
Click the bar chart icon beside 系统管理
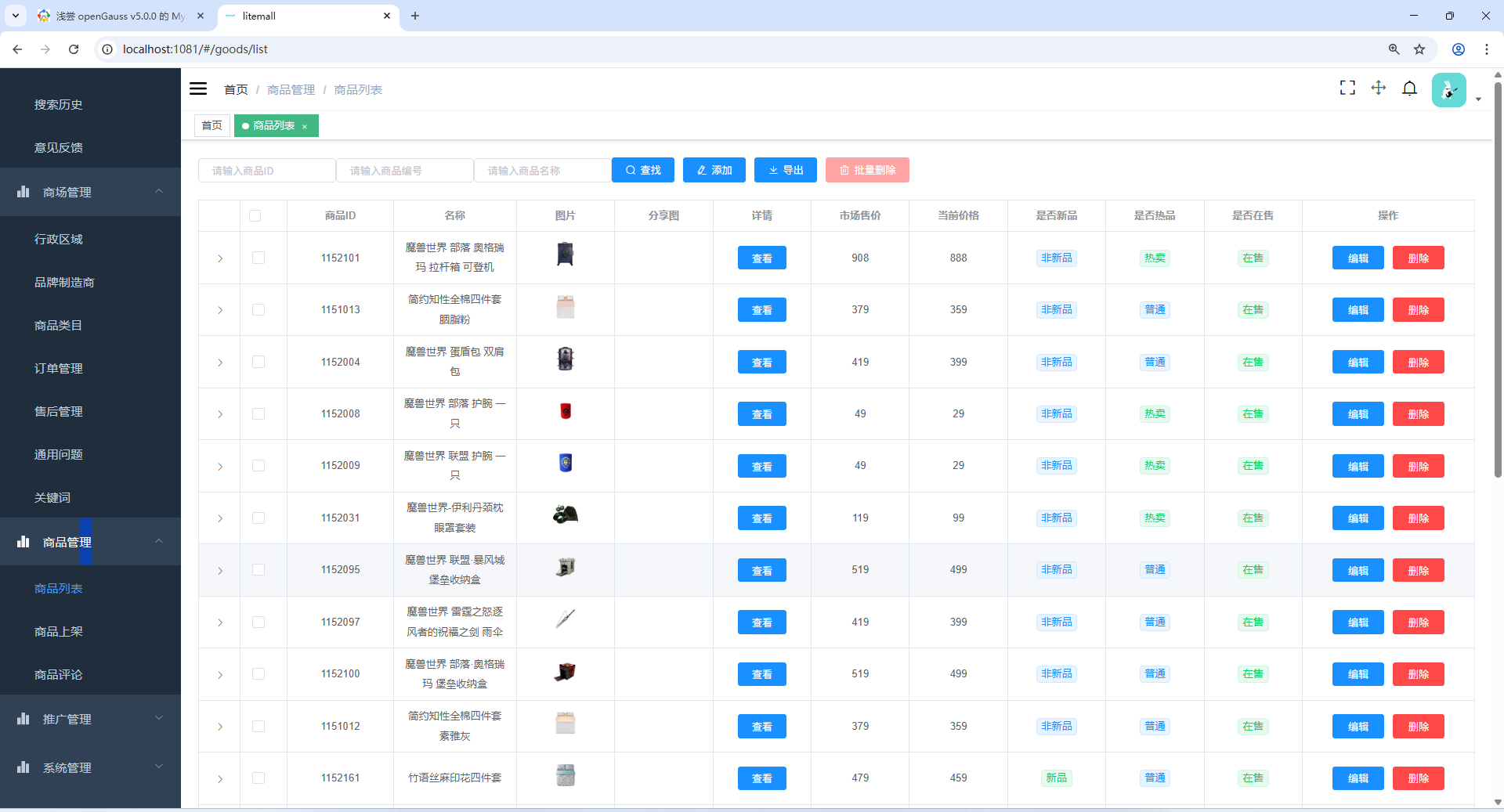[23, 767]
